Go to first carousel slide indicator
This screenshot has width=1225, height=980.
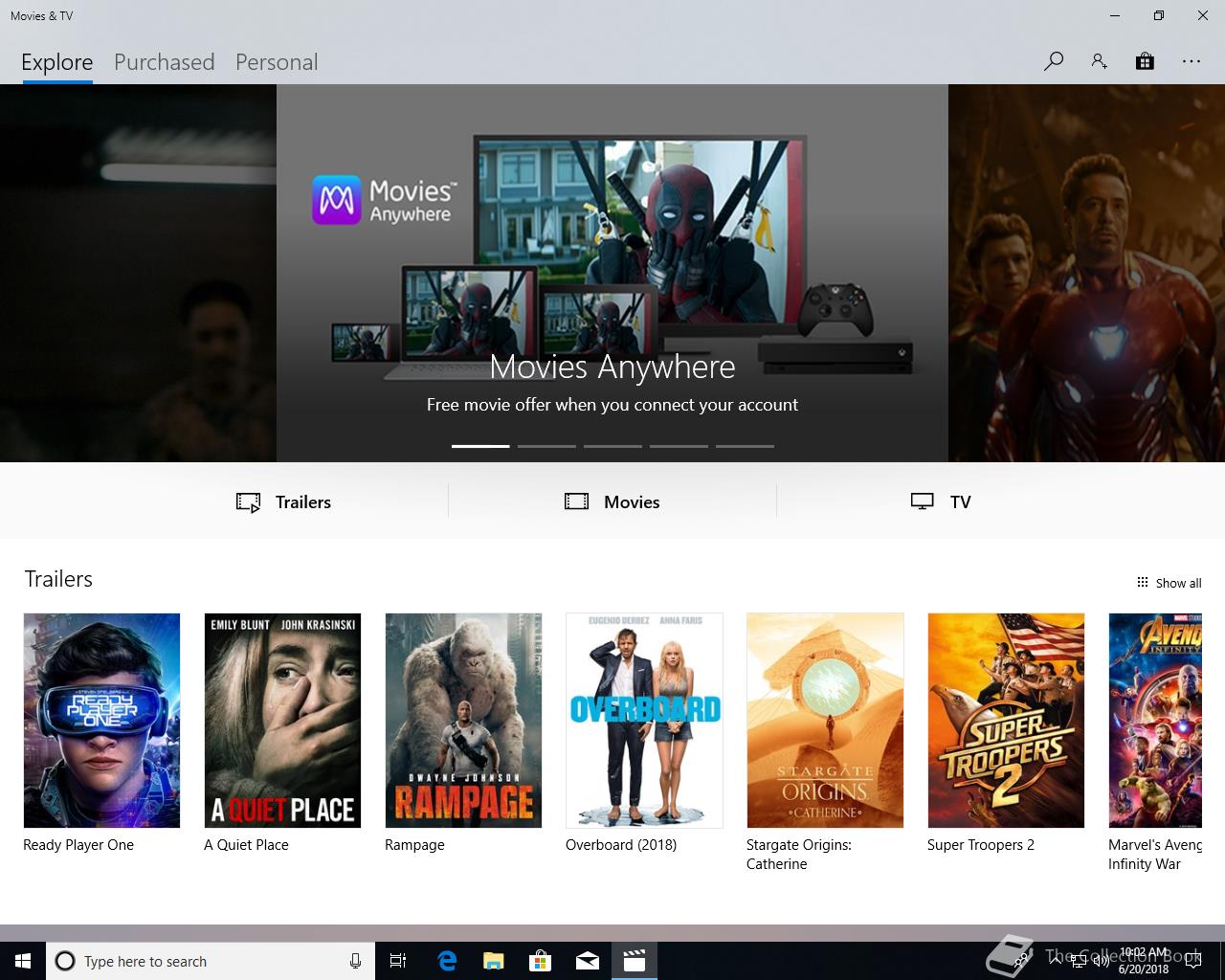click(x=480, y=446)
